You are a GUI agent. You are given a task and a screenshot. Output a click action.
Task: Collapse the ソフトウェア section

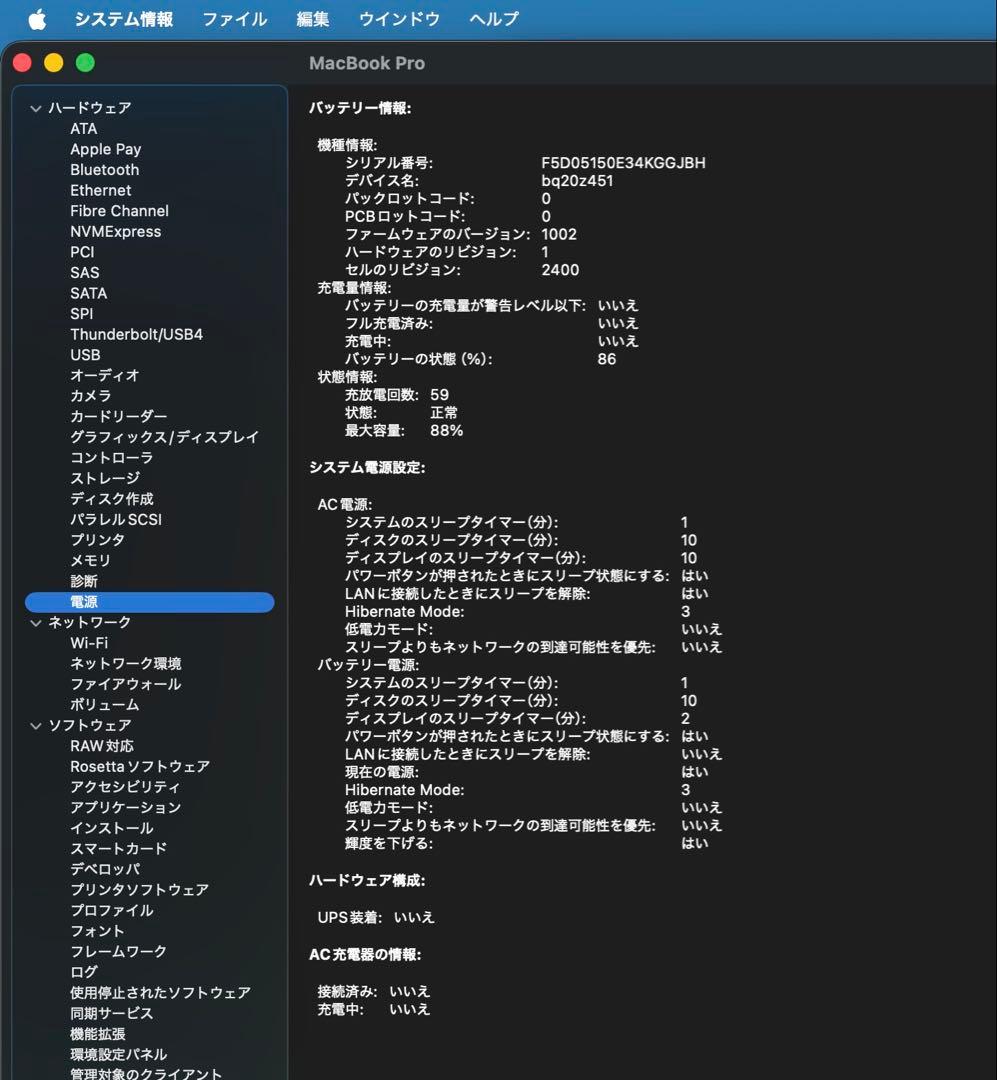point(36,725)
